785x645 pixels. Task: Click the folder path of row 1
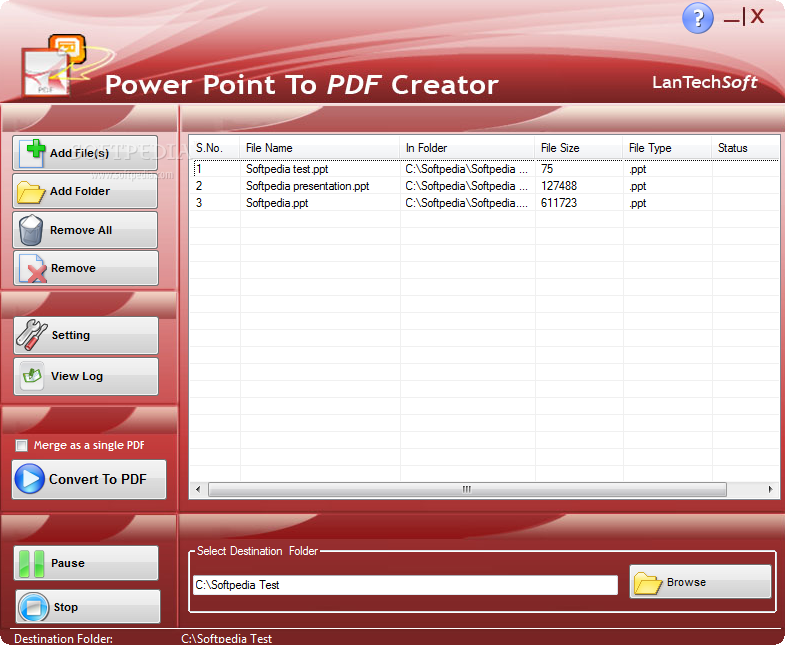coord(467,169)
